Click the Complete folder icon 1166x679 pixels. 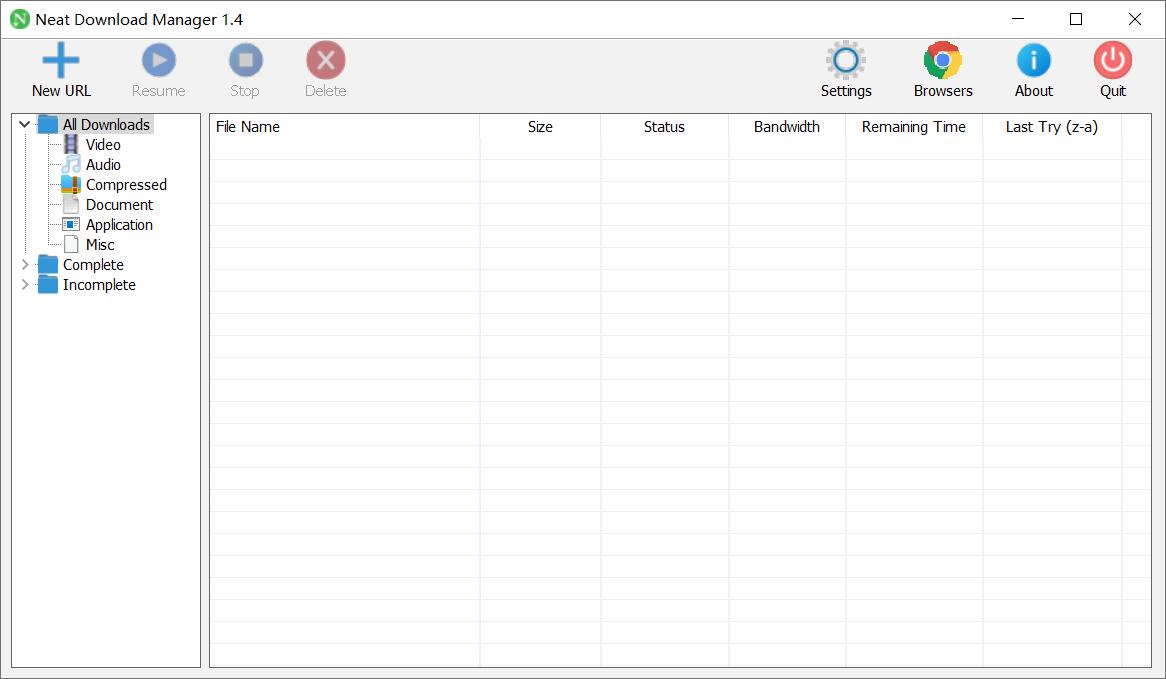(x=48, y=265)
